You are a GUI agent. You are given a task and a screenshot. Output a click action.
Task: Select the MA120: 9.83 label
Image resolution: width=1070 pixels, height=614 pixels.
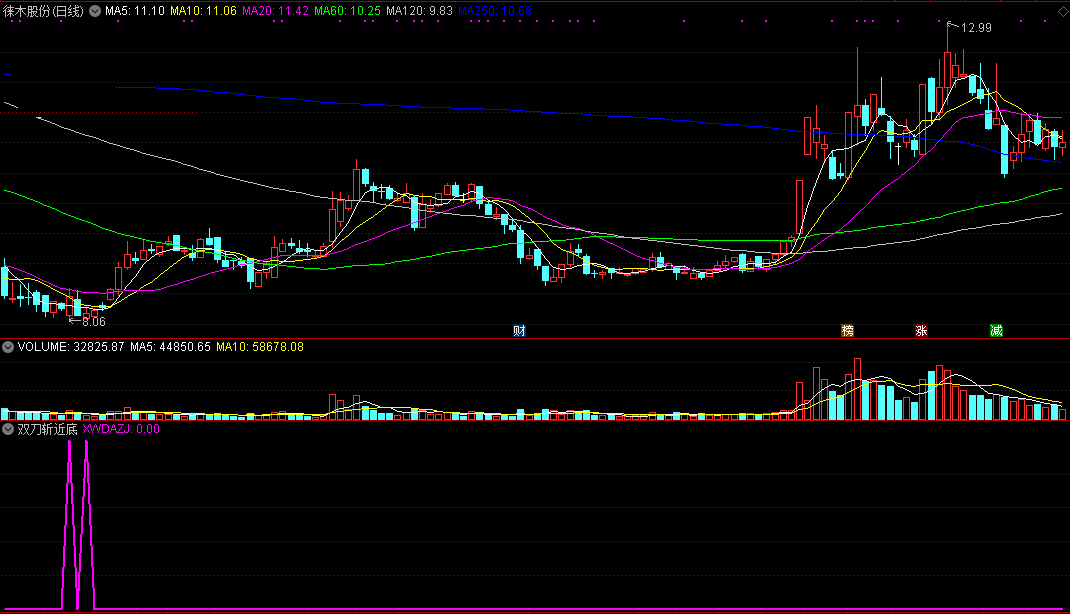(x=419, y=11)
